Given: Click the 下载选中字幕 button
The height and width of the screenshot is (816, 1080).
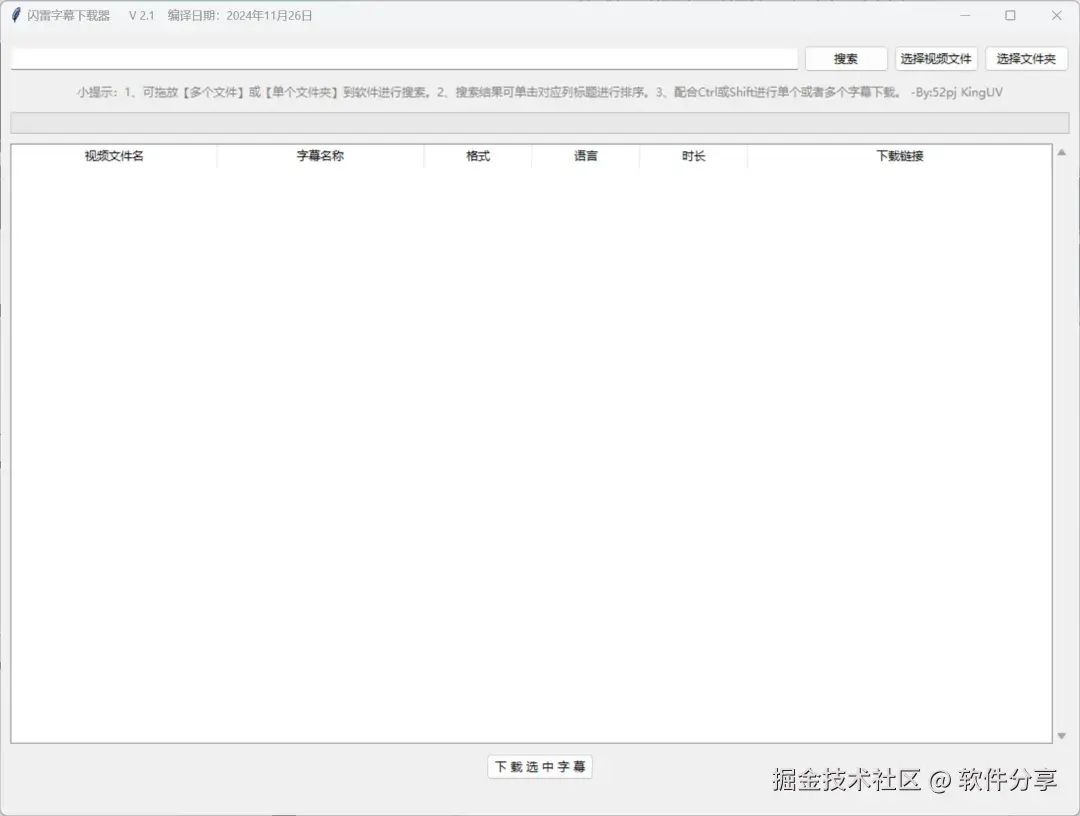Looking at the screenshot, I should tap(540, 766).
